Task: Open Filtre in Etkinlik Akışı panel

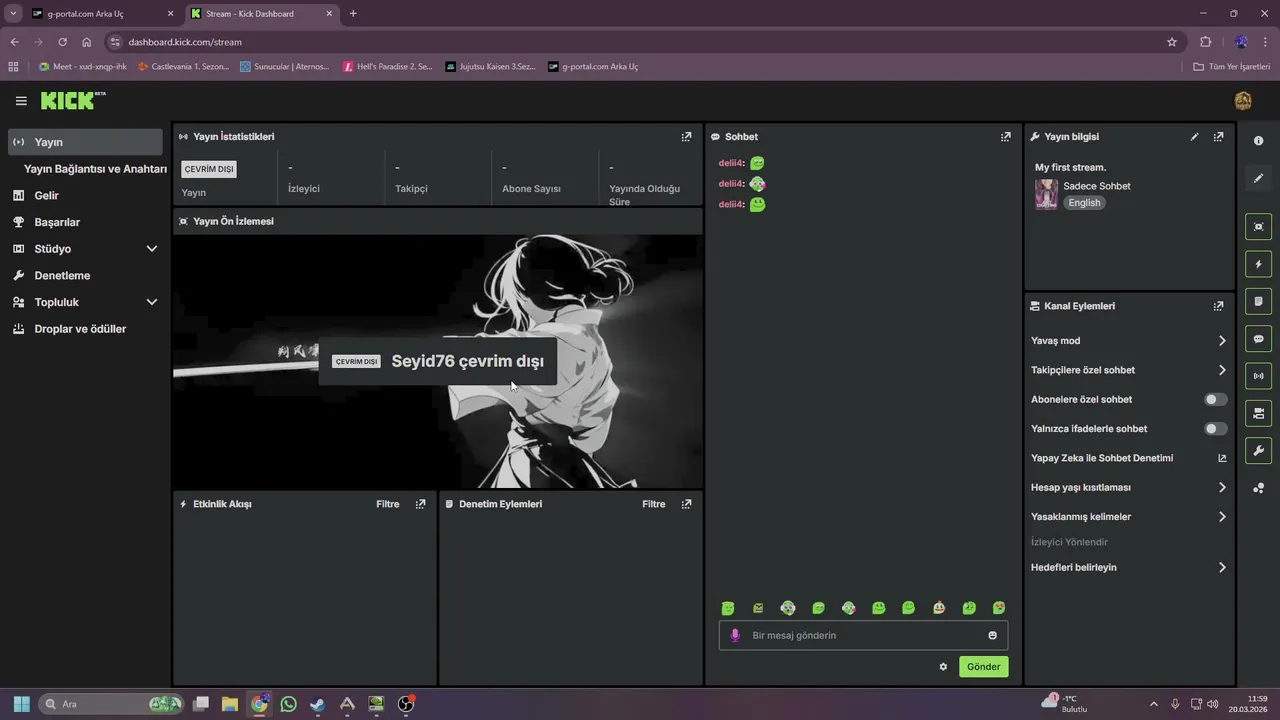Action: point(387,504)
